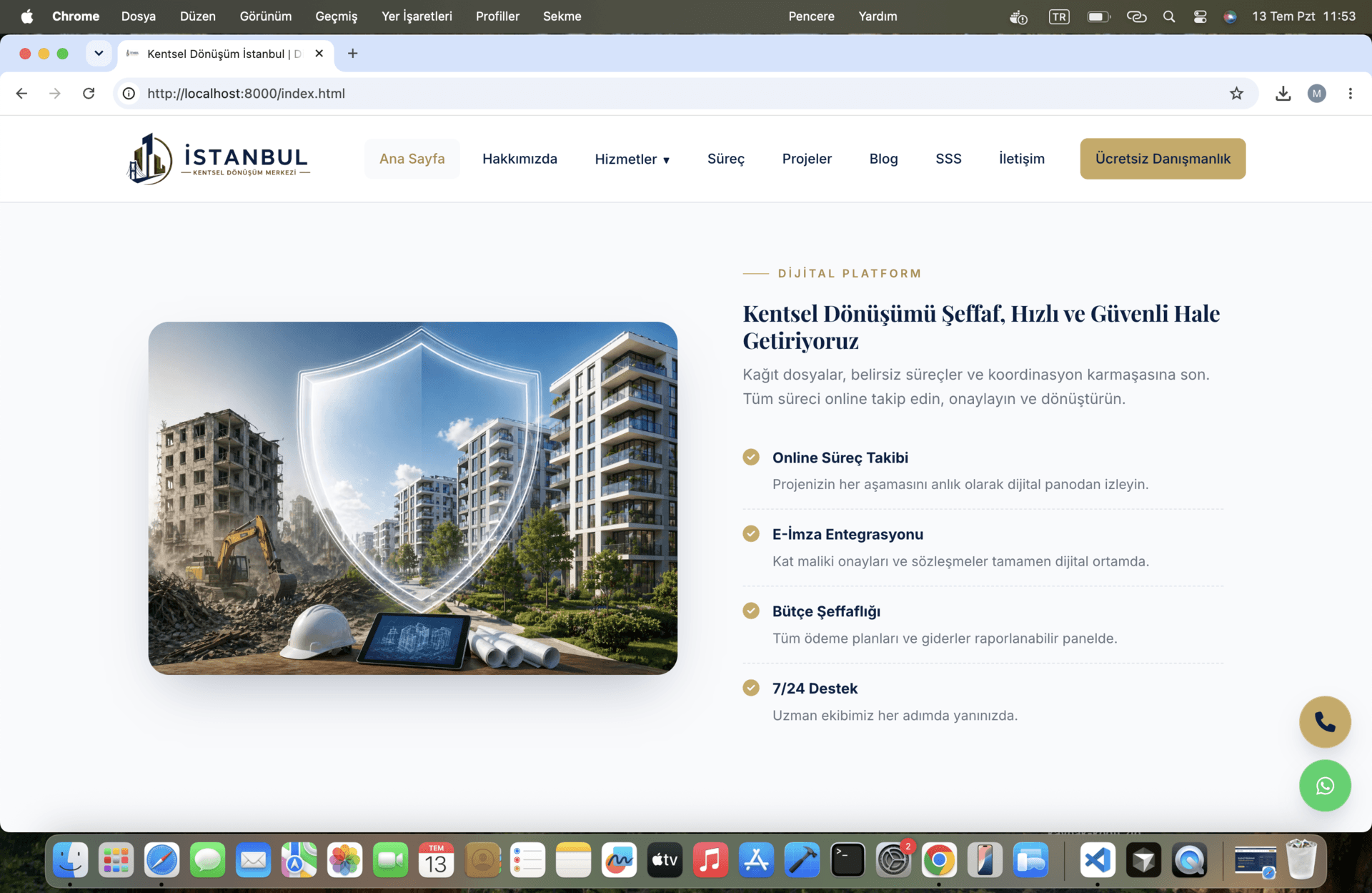This screenshot has height=893, width=1372.
Task: Click the floating phone call button
Action: (x=1325, y=722)
